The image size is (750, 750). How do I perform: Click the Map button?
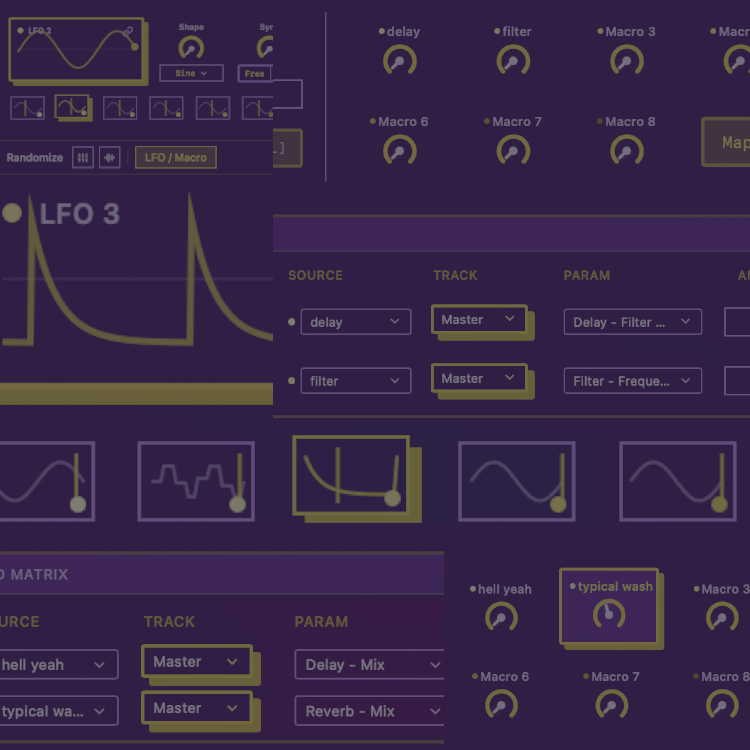pyautogui.click(x=726, y=142)
